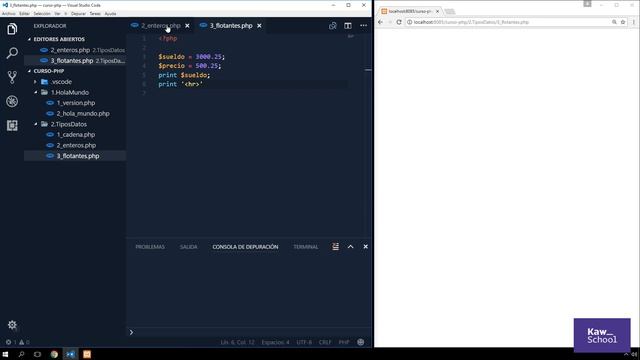This screenshot has width=640, height=360.
Task: Switch to the 3_flotantes.php editor tab
Action: 231,26
